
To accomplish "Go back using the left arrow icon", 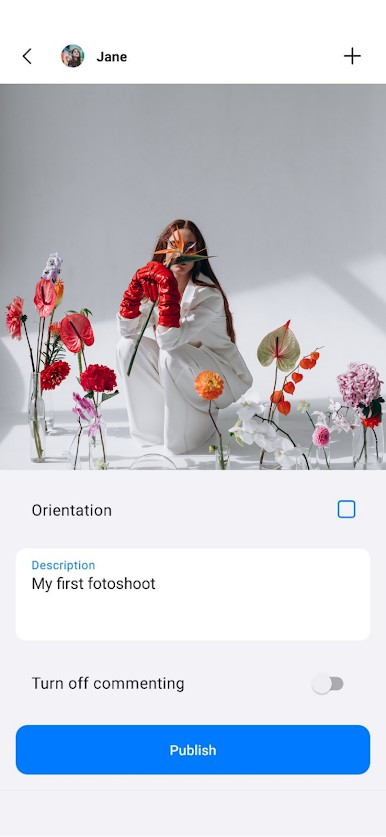I will pyautogui.click(x=27, y=56).
